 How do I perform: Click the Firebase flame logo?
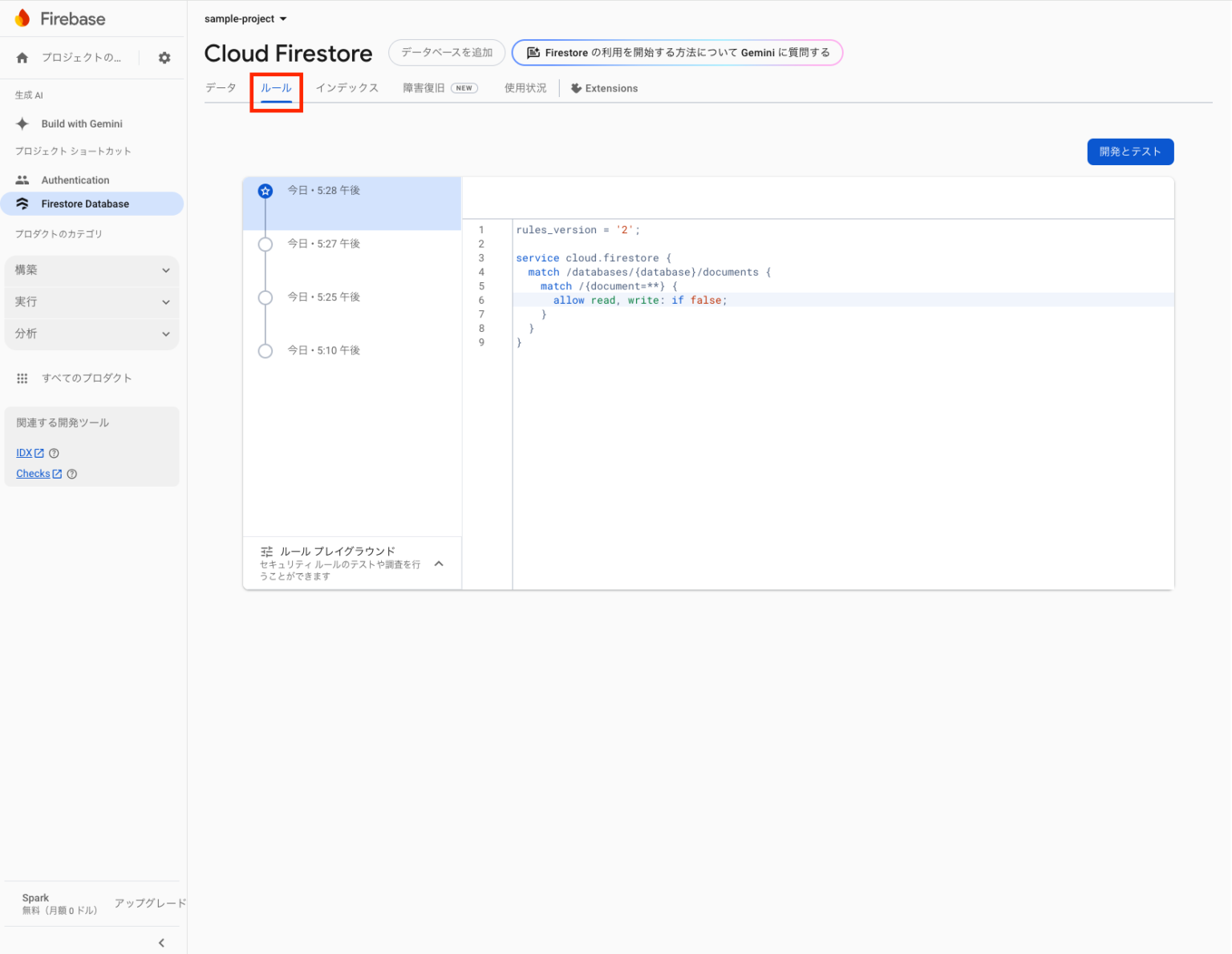[22, 18]
